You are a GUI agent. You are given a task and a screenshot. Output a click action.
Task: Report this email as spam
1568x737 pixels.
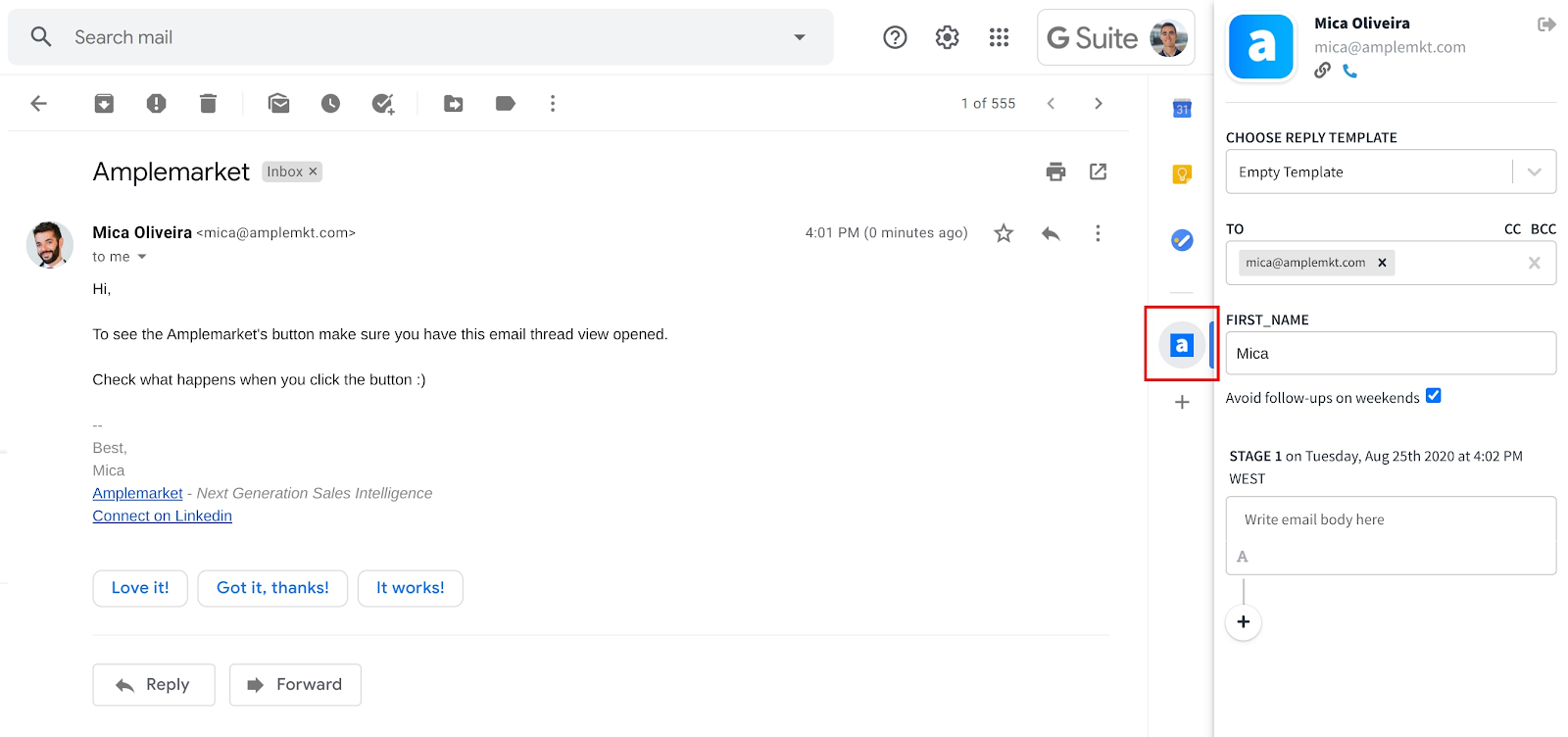click(156, 103)
